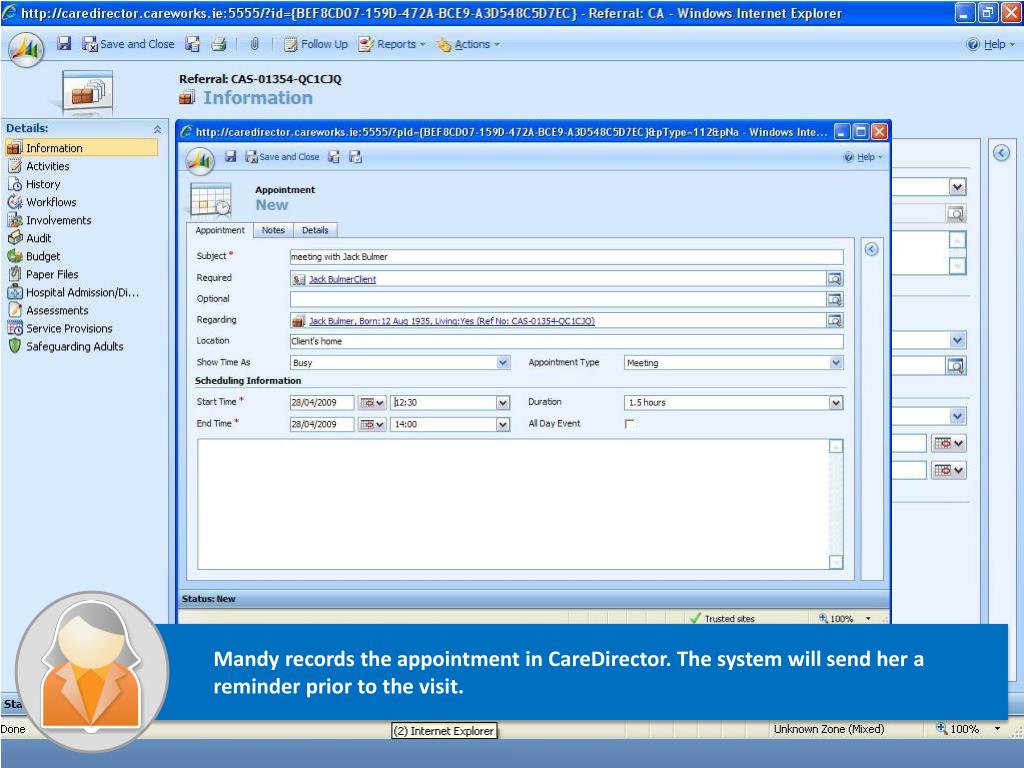Click the Activities icon in the Details list

pyautogui.click(x=15, y=166)
